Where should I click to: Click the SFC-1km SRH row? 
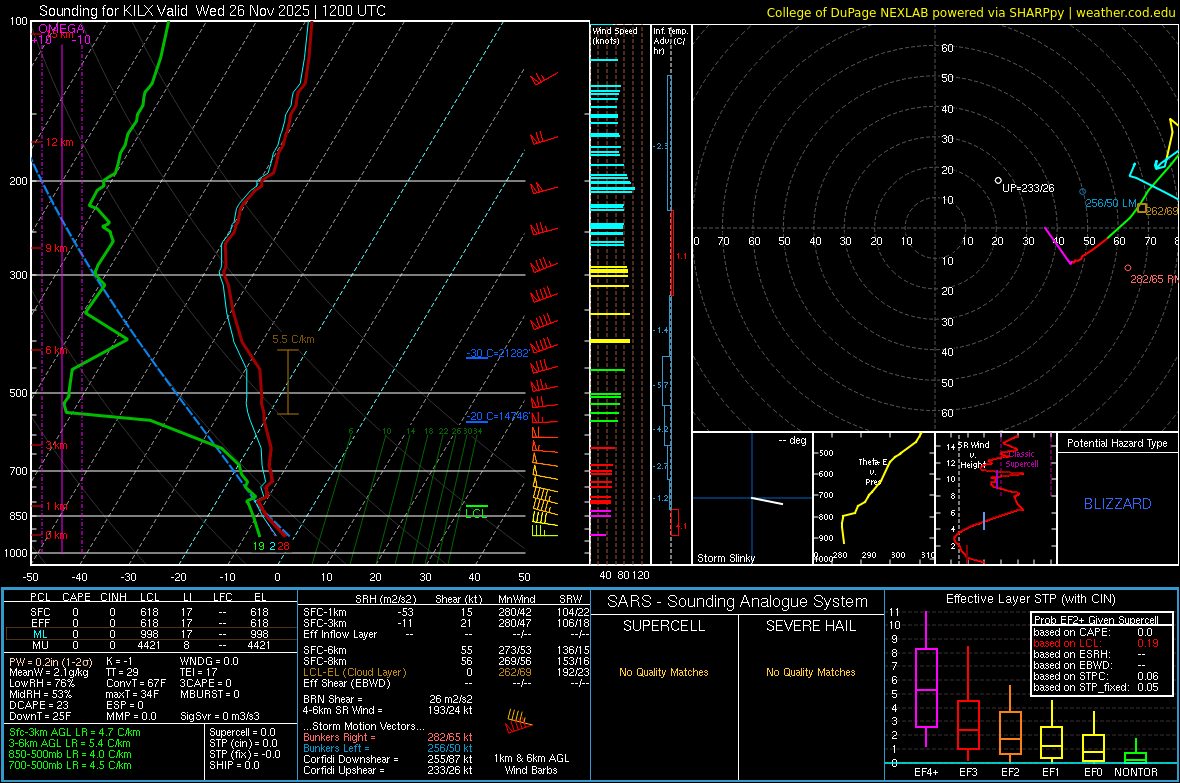(446, 612)
